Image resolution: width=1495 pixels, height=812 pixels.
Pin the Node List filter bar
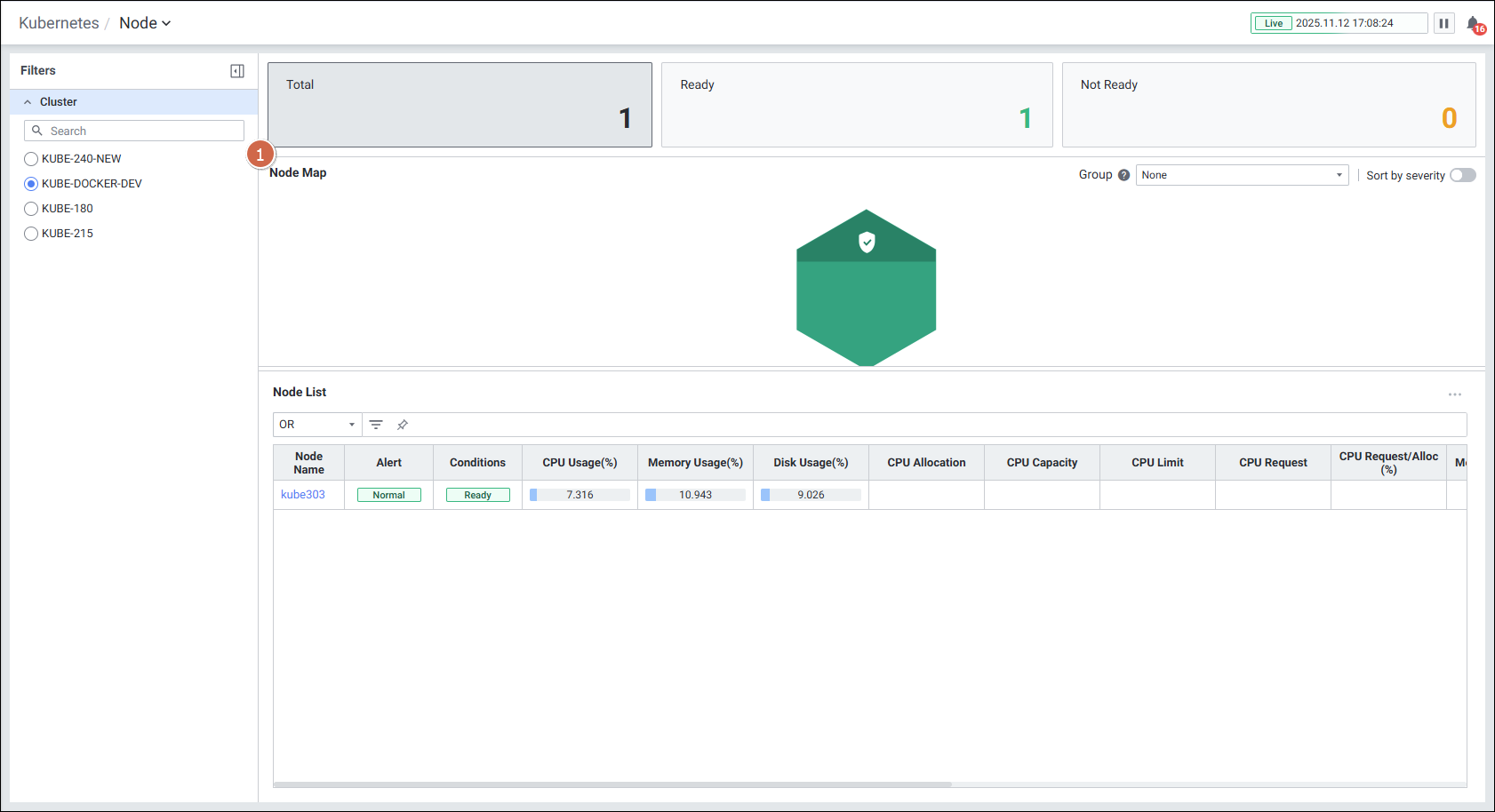[402, 425]
